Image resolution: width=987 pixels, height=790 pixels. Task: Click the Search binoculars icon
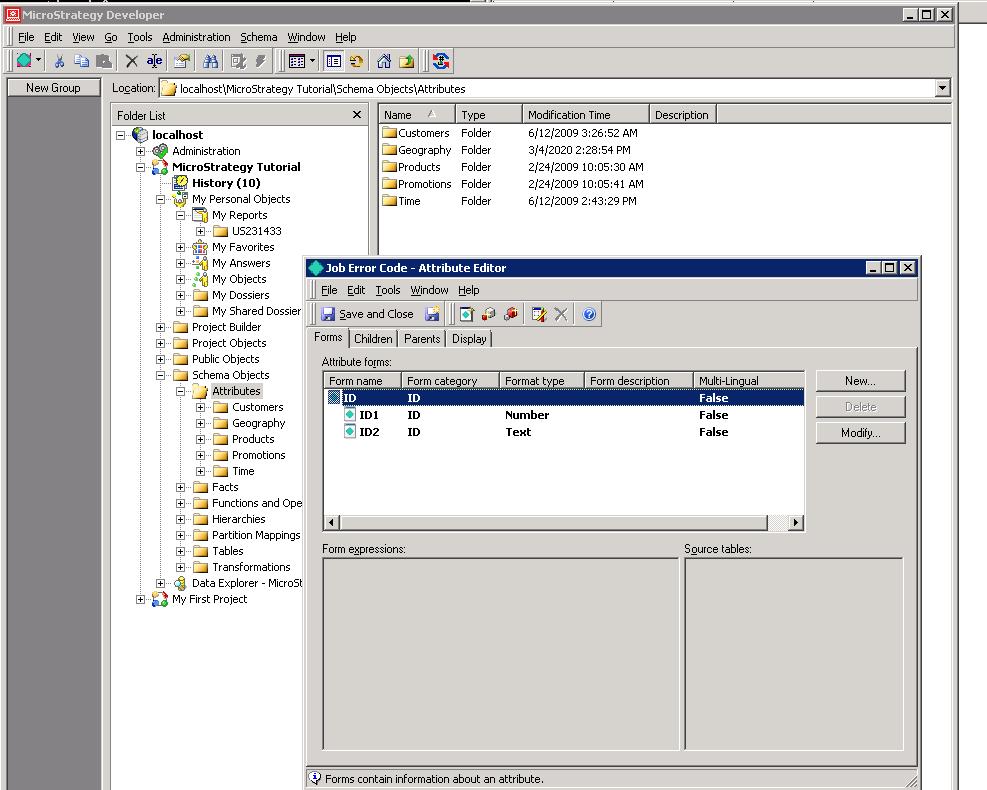(x=210, y=61)
